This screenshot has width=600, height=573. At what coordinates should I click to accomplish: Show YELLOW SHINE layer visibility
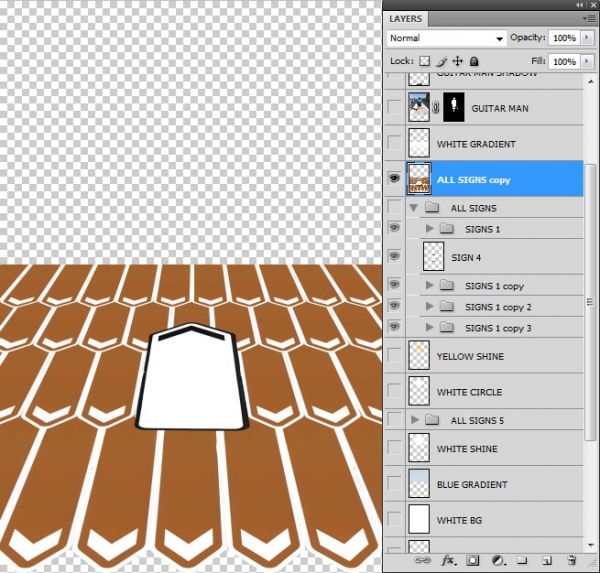pos(394,355)
